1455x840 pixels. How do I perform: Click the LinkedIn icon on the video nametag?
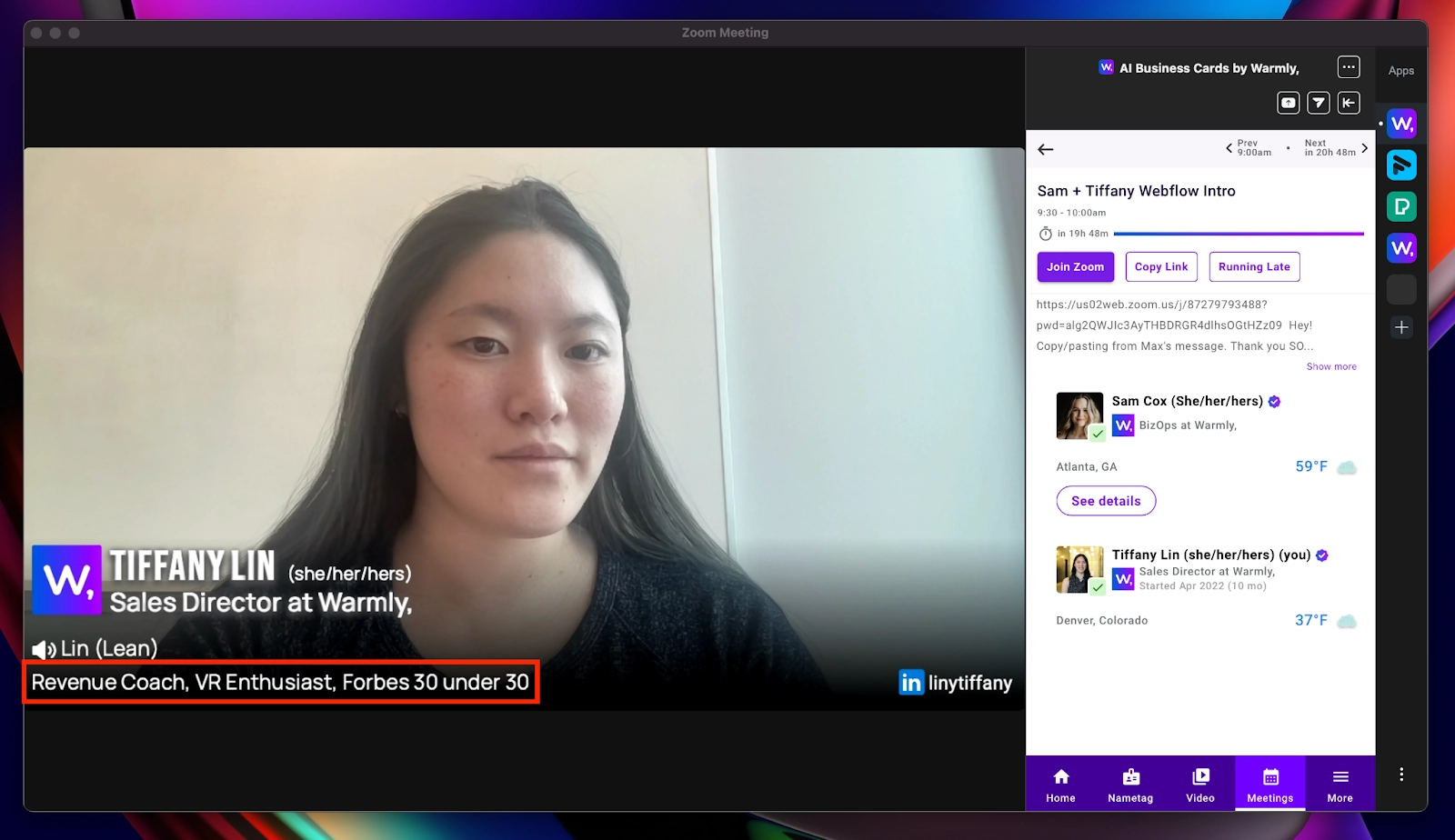(911, 682)
